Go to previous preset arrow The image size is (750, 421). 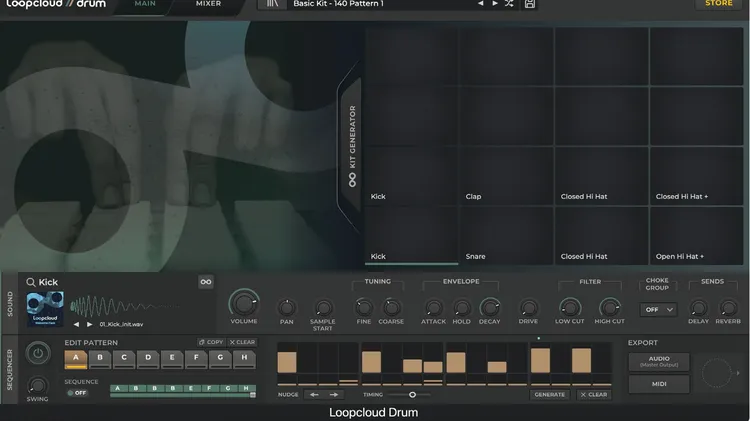click(480, 4)
